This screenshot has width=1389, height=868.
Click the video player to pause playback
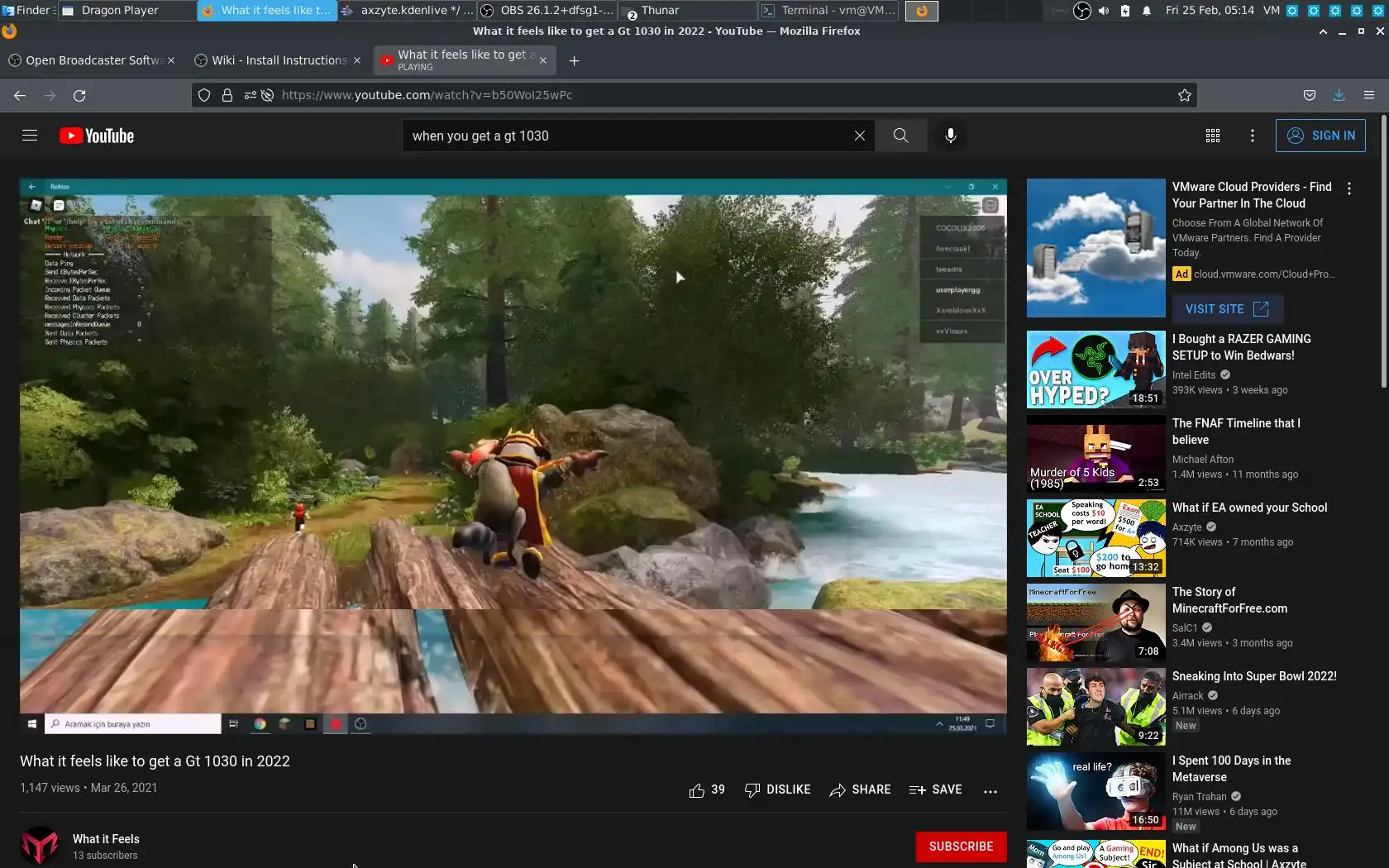pyautogui.click(x=513, y=456)
